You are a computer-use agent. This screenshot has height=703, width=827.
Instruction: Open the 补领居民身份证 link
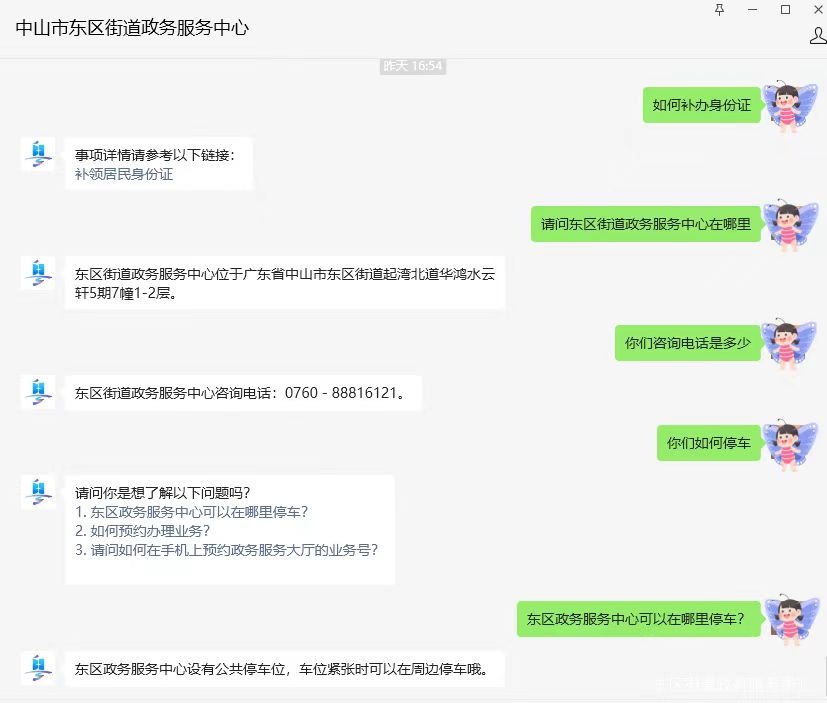[124, 174]
